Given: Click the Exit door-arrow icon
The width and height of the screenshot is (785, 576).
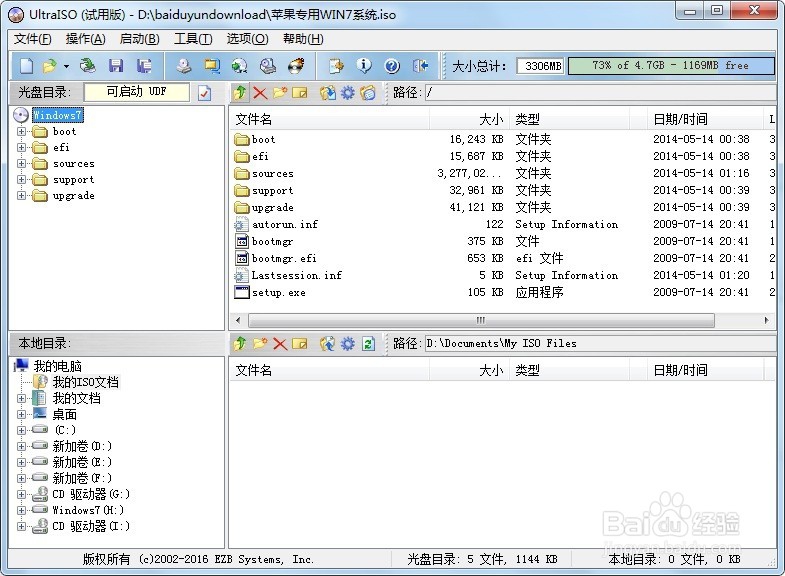Looking at the screenshot, I should [421, 66].
